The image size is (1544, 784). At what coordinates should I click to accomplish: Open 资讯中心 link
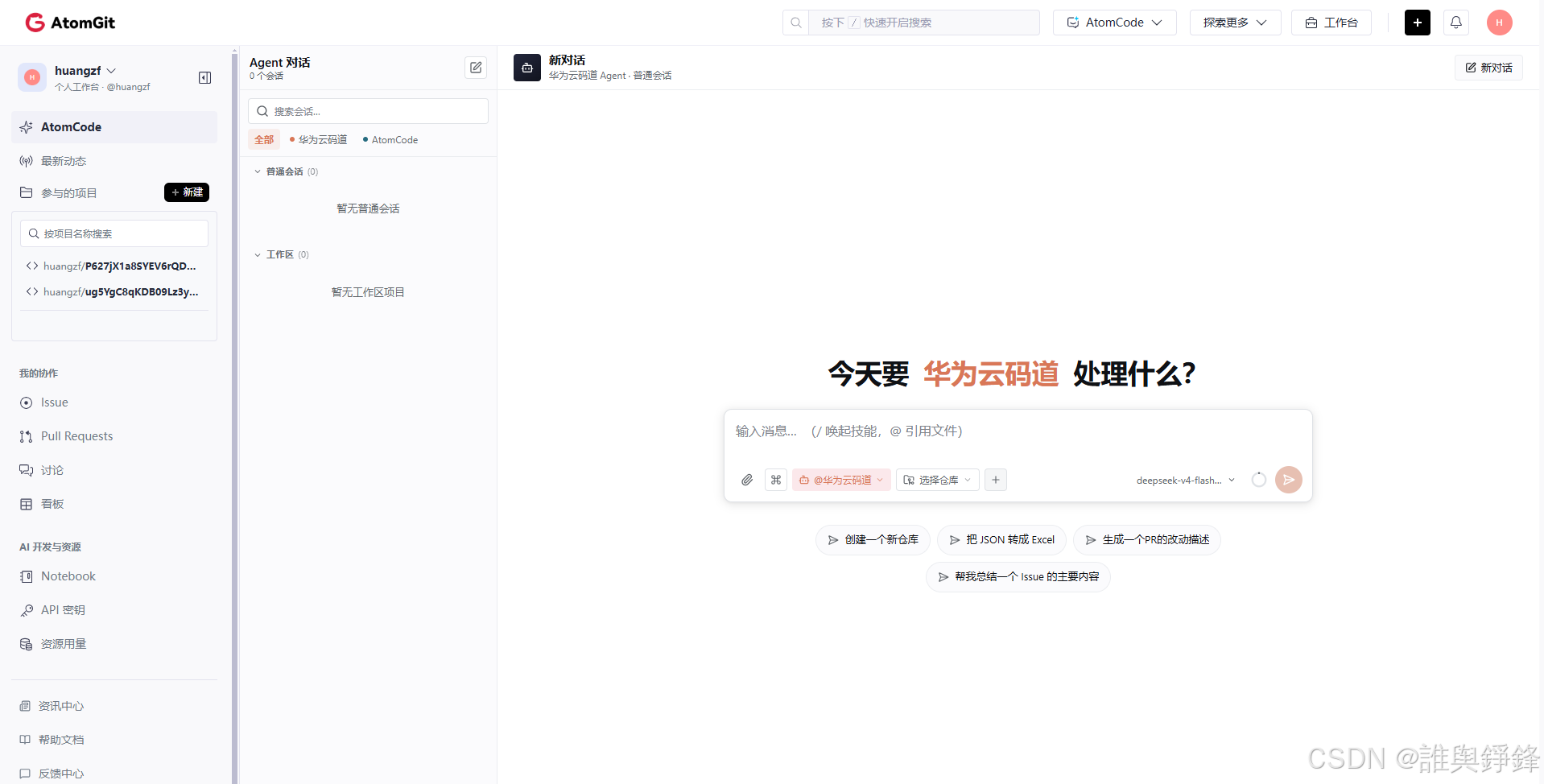(52, 706)
